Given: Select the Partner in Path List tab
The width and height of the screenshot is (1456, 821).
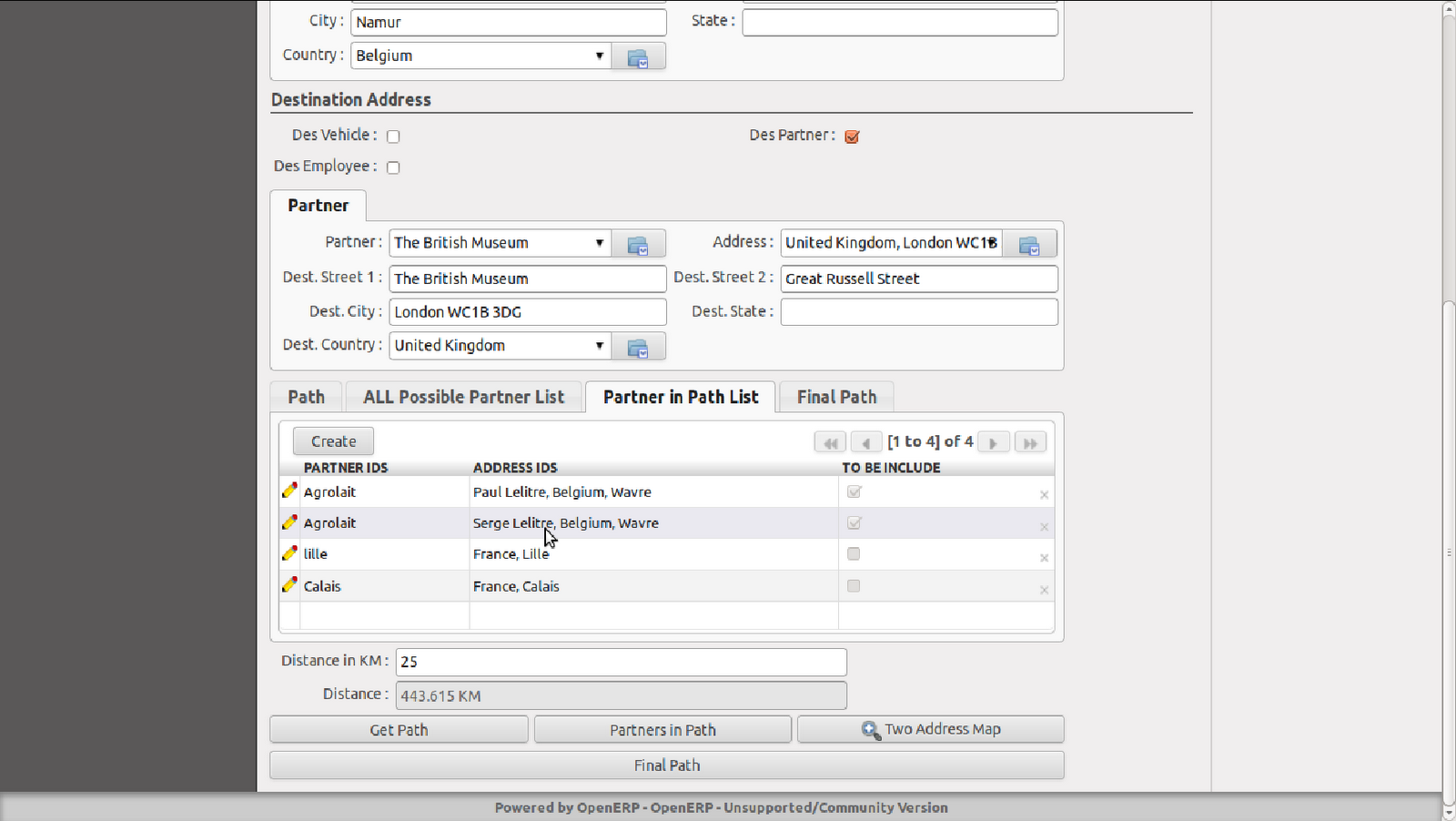Looking at the screenshot, I should [681, 397].
